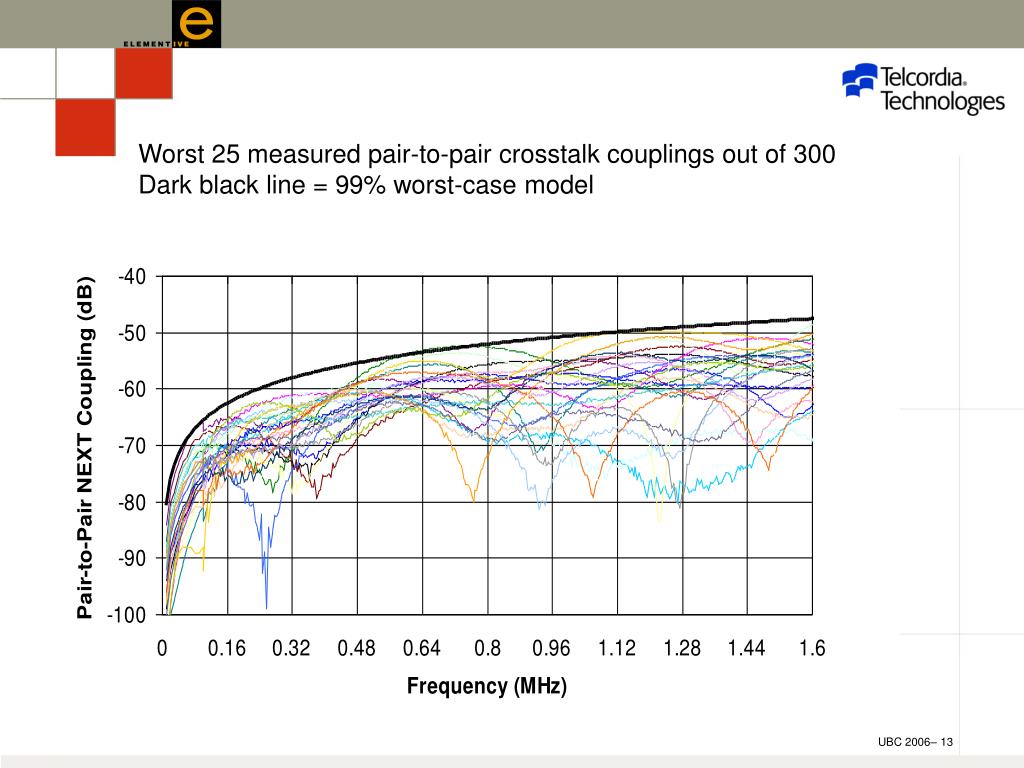Click the '-100' y-axis value
The width and height of the screenshot is (1024, 768).
point(127,615)
